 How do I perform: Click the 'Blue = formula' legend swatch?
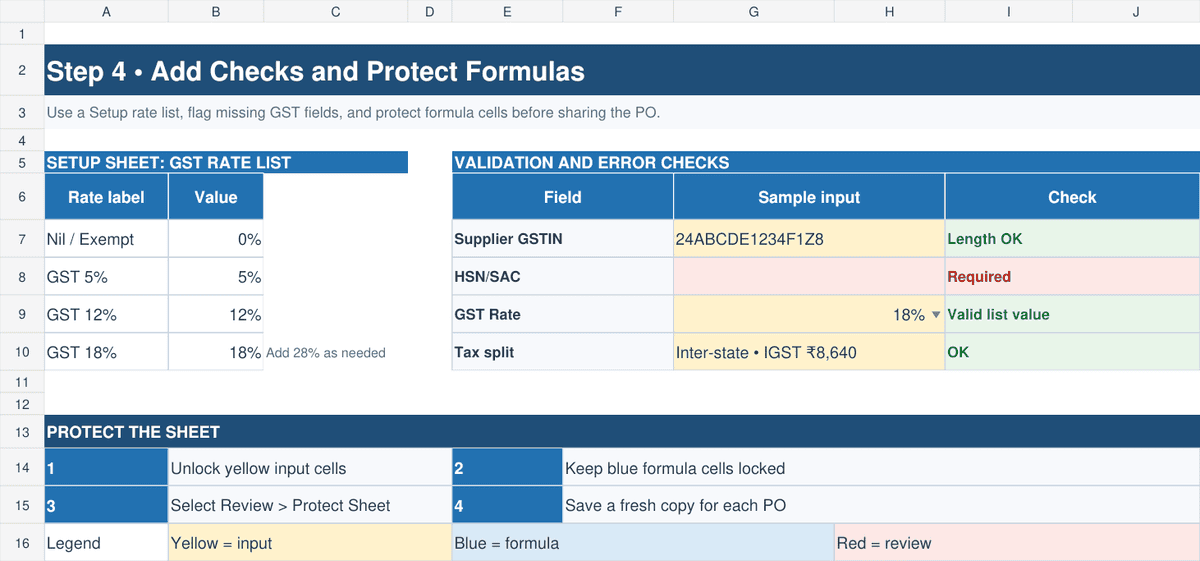(x=643, y=543)
